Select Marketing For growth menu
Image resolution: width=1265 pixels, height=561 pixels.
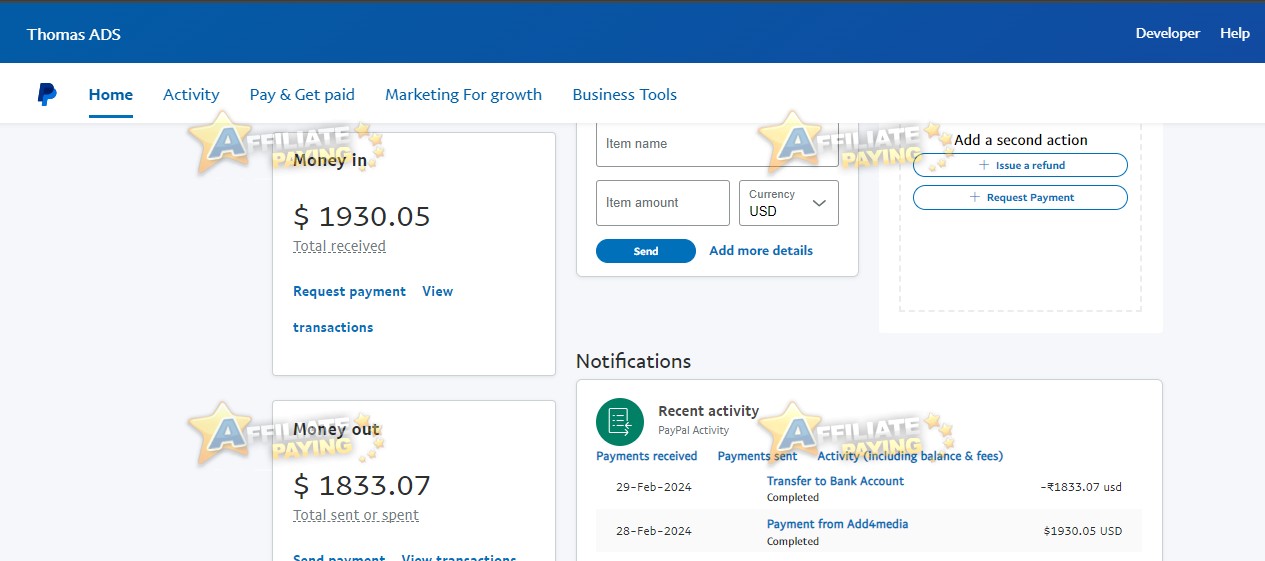coord(463,95)
